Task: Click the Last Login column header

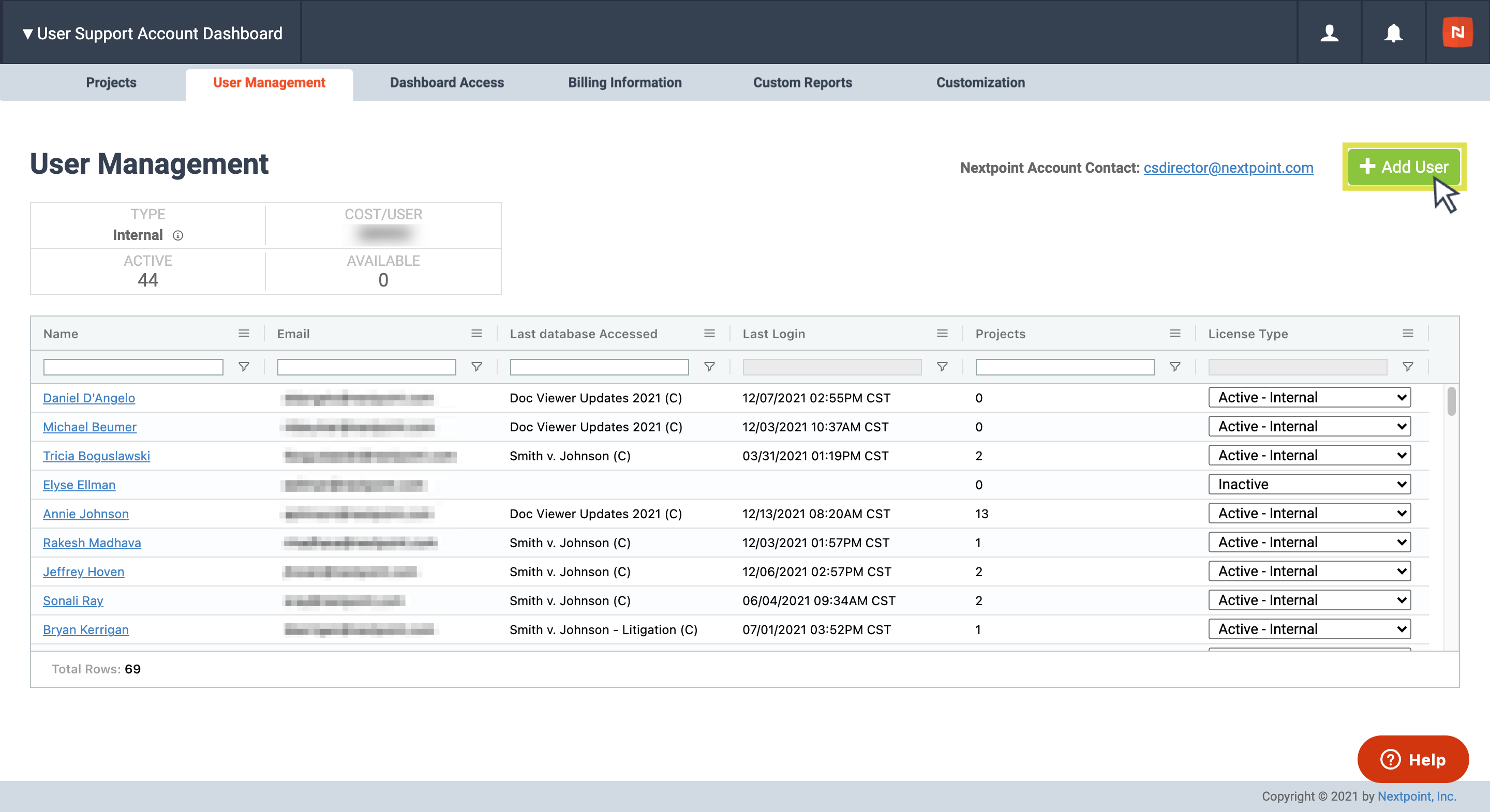Action: point(774,334)
